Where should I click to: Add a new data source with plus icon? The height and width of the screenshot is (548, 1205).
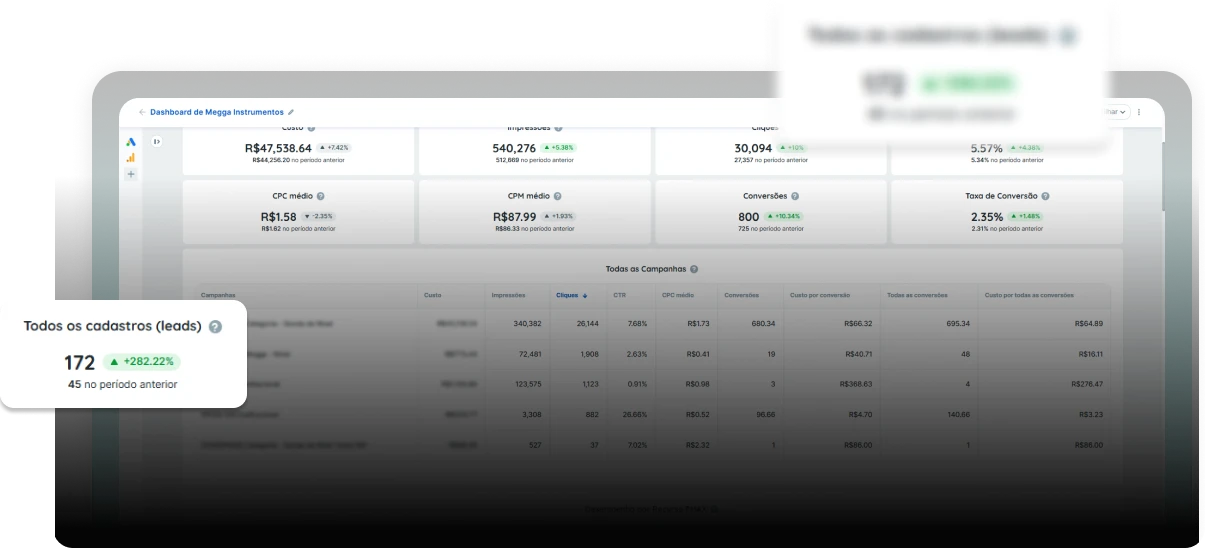(131, 174)
